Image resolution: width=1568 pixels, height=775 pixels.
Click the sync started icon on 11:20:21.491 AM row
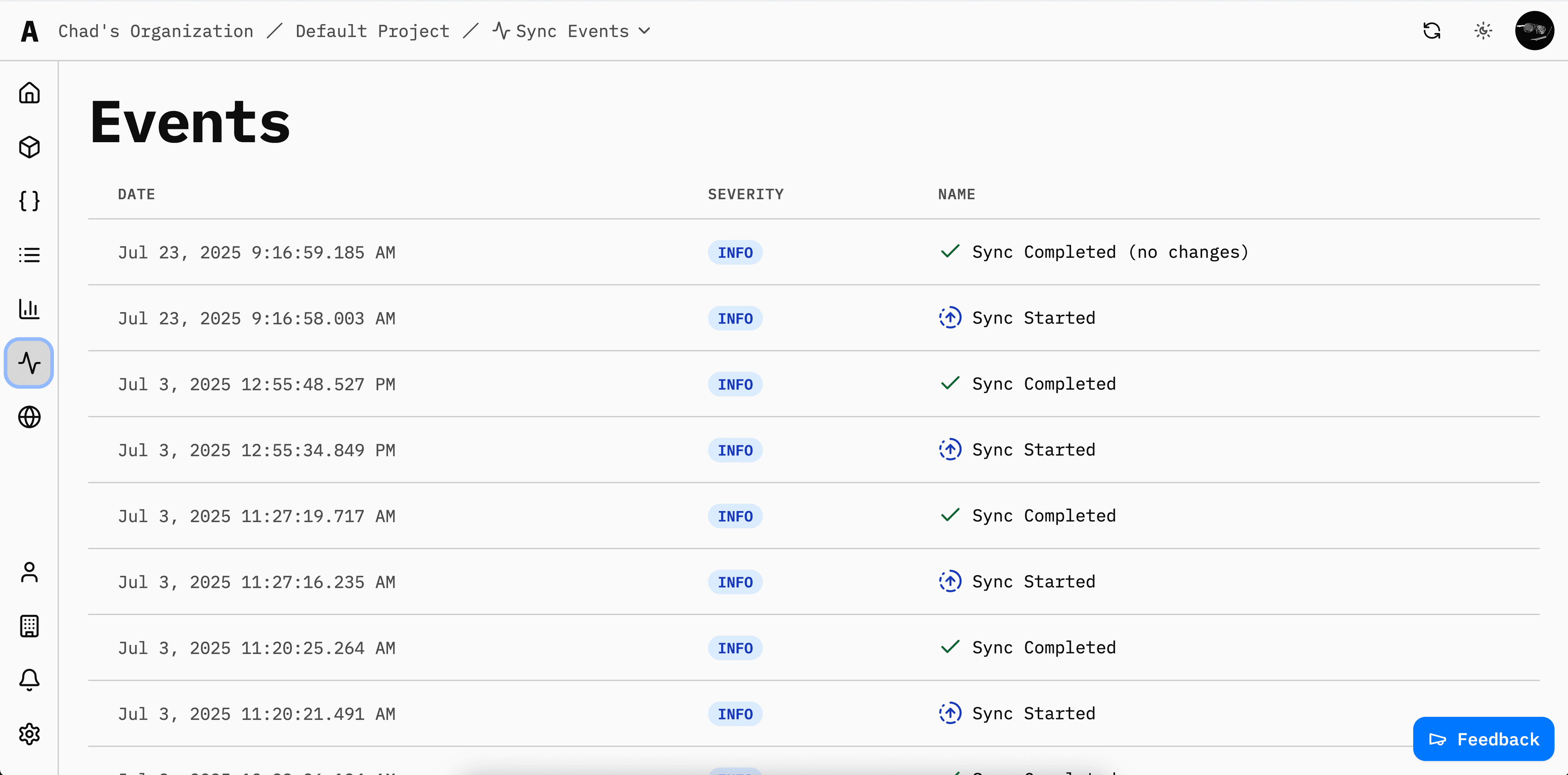950,713
